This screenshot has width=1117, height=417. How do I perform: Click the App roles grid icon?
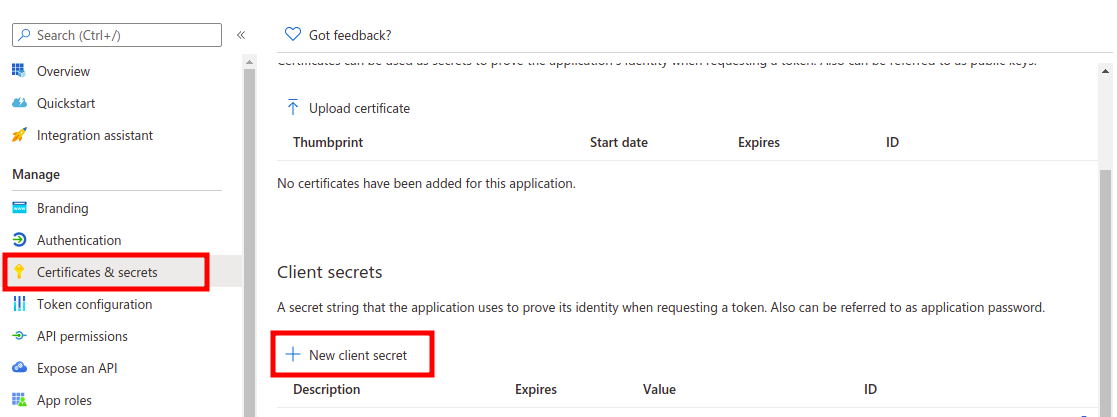(x=18, y=400)
